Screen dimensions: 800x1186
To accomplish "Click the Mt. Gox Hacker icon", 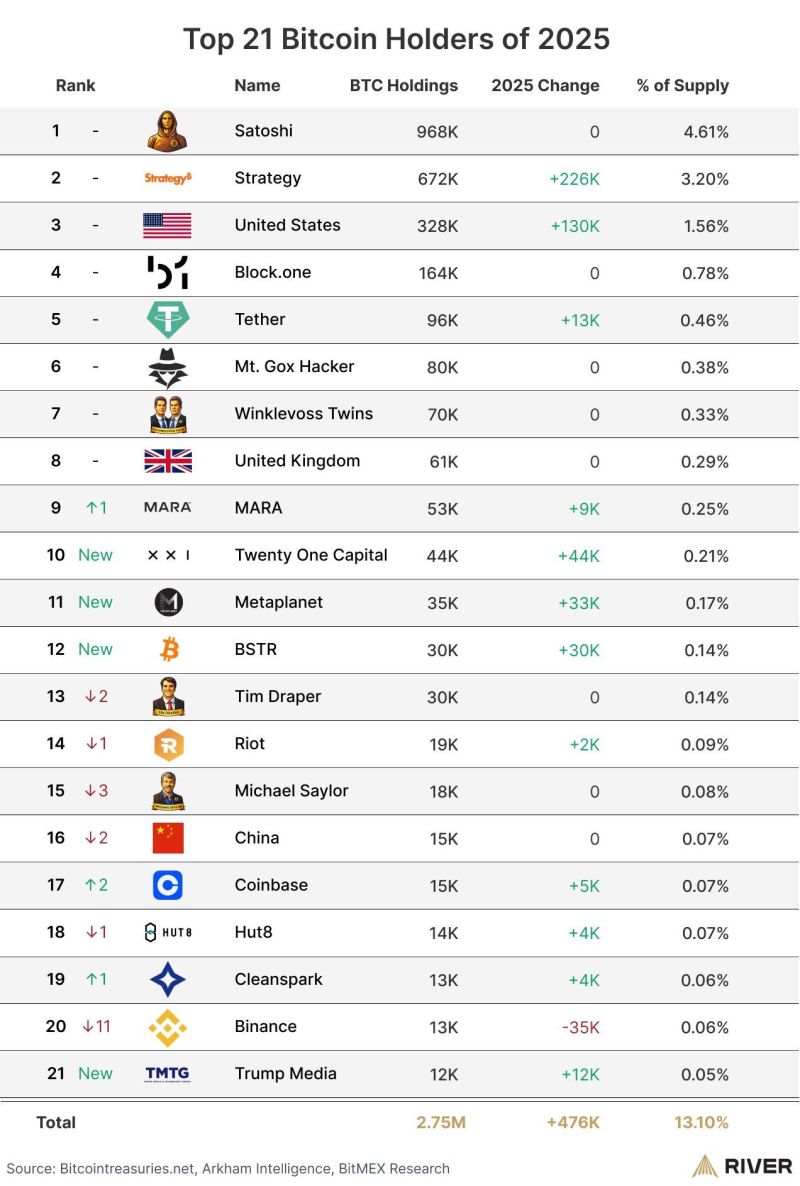I will point(167,367).
